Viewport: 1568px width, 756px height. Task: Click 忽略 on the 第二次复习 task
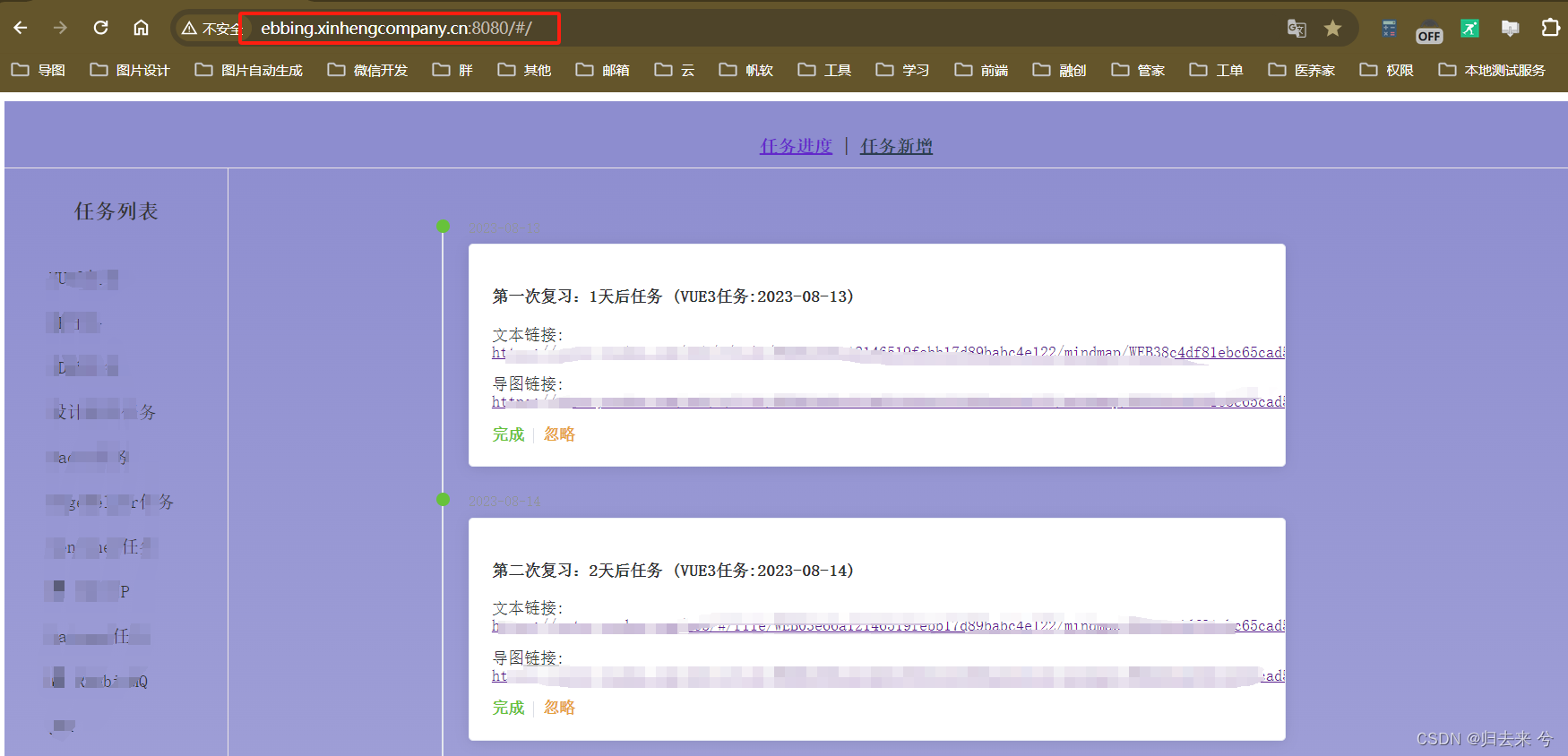559,708
